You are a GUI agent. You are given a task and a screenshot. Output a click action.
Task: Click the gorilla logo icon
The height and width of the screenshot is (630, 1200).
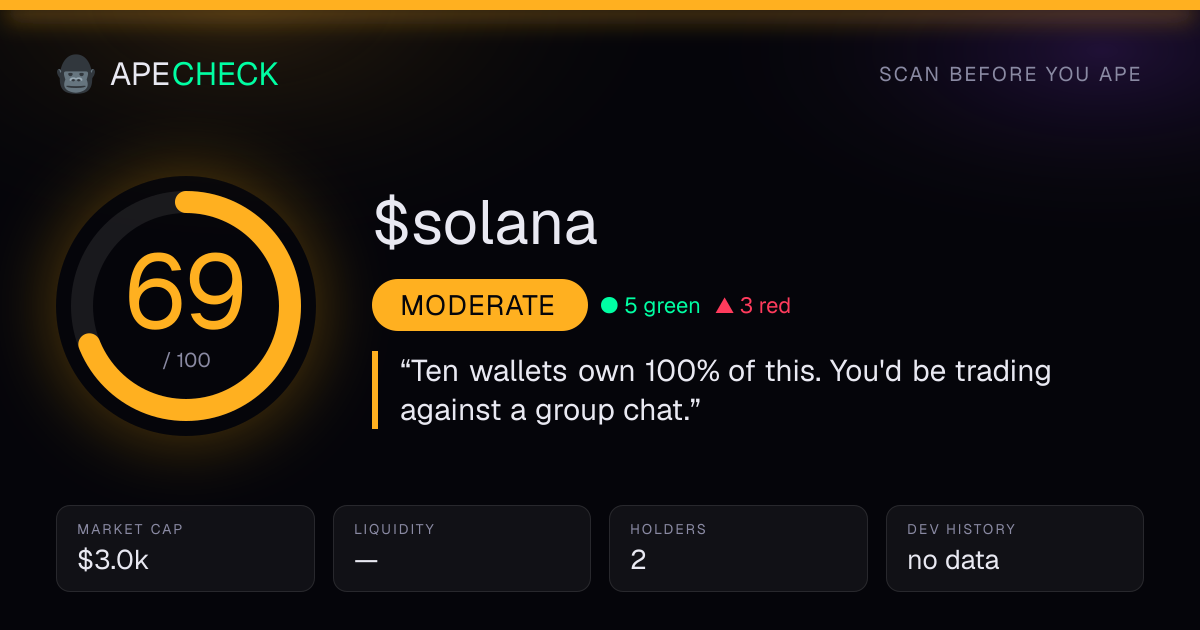(x=76, y=74)
